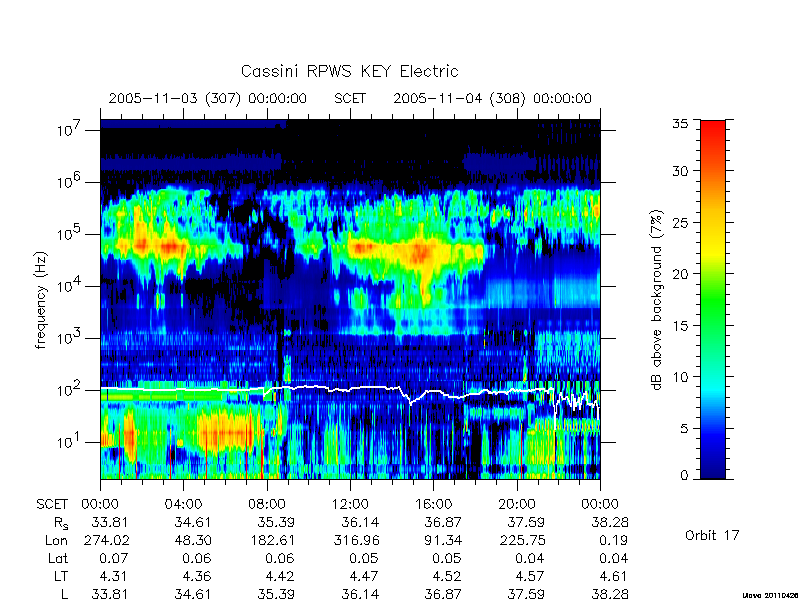The image size is (800, 600).
Task: Click the 15 tick on the color bar
Action: pos(680,325)
